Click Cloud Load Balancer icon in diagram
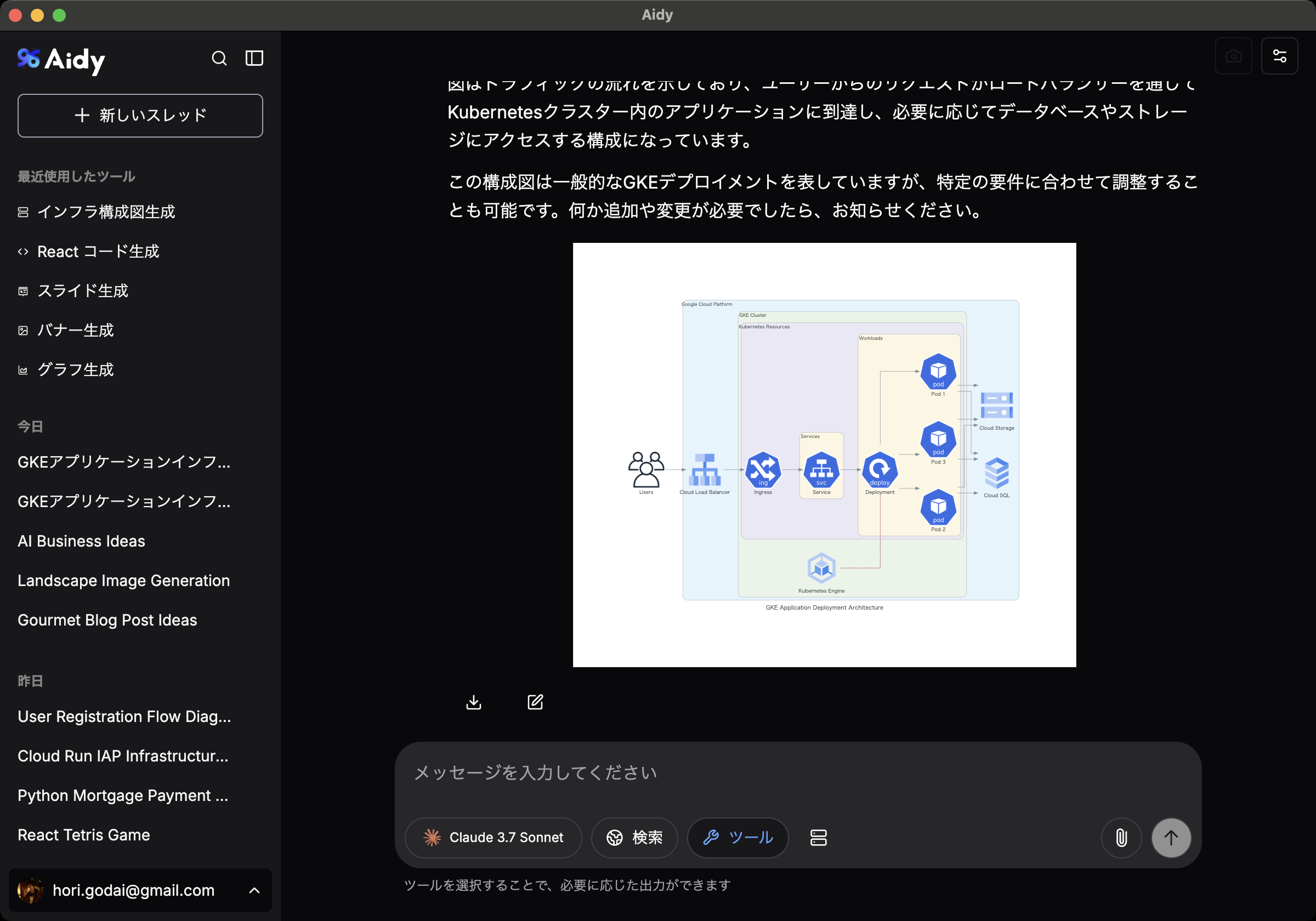The height and width of the screenshot is (921, 1316). point(705,470)
